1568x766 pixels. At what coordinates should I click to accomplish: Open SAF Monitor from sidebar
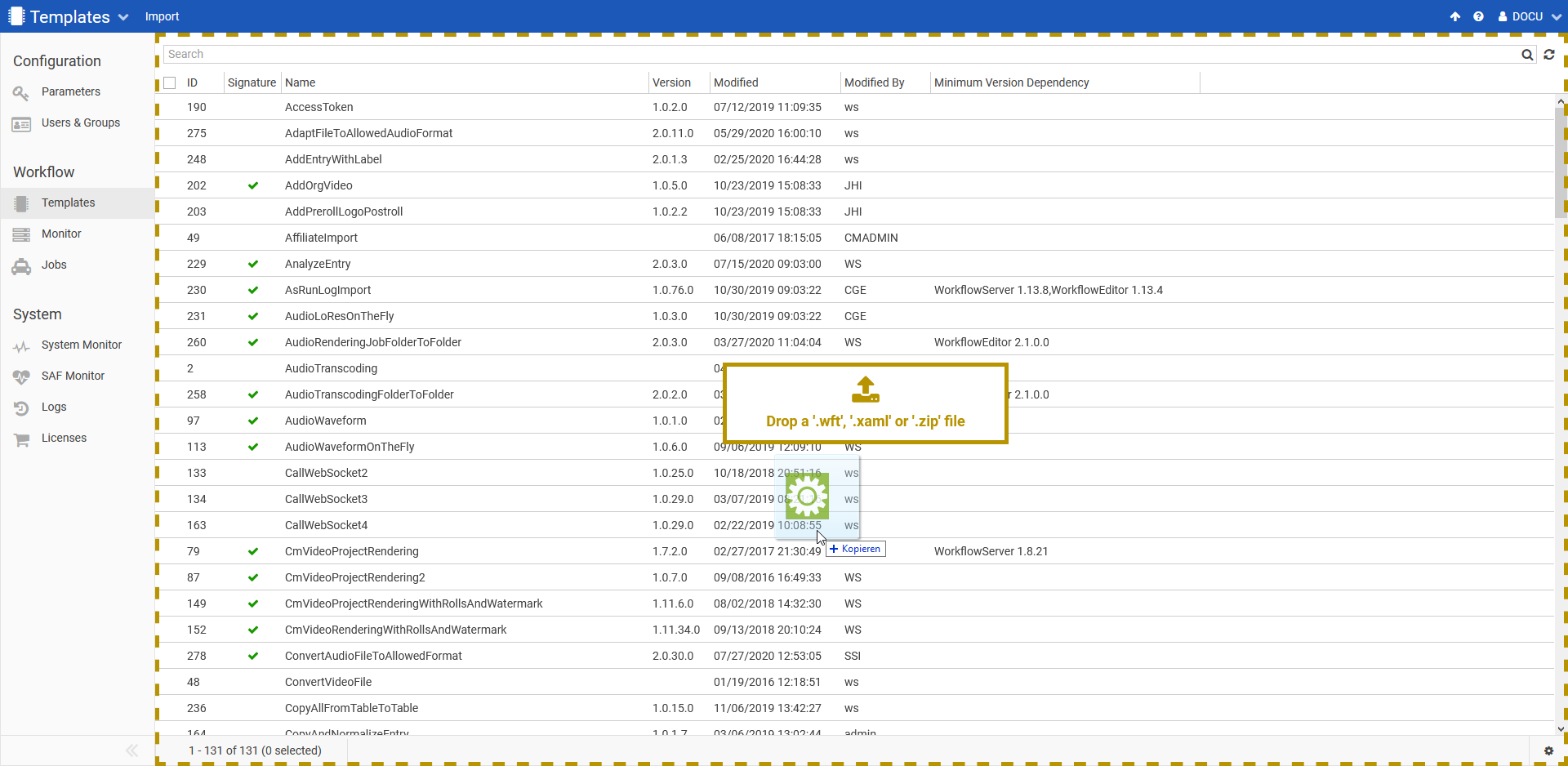(x=73, y=376)
